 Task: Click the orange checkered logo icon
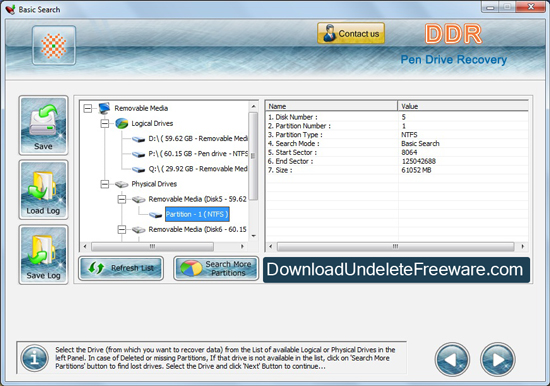[x=54, y=46]
